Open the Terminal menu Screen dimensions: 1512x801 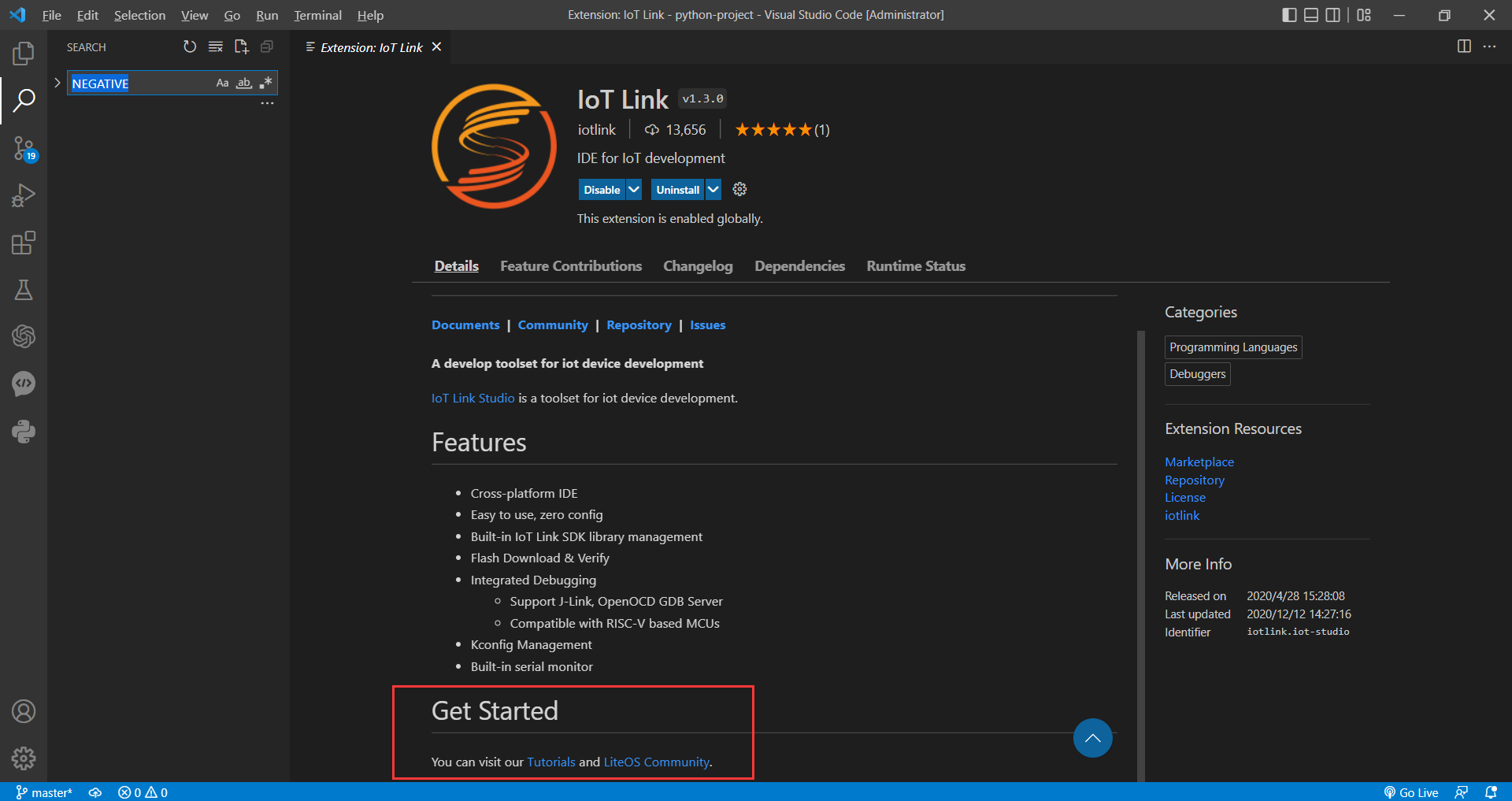pos(317,15)
